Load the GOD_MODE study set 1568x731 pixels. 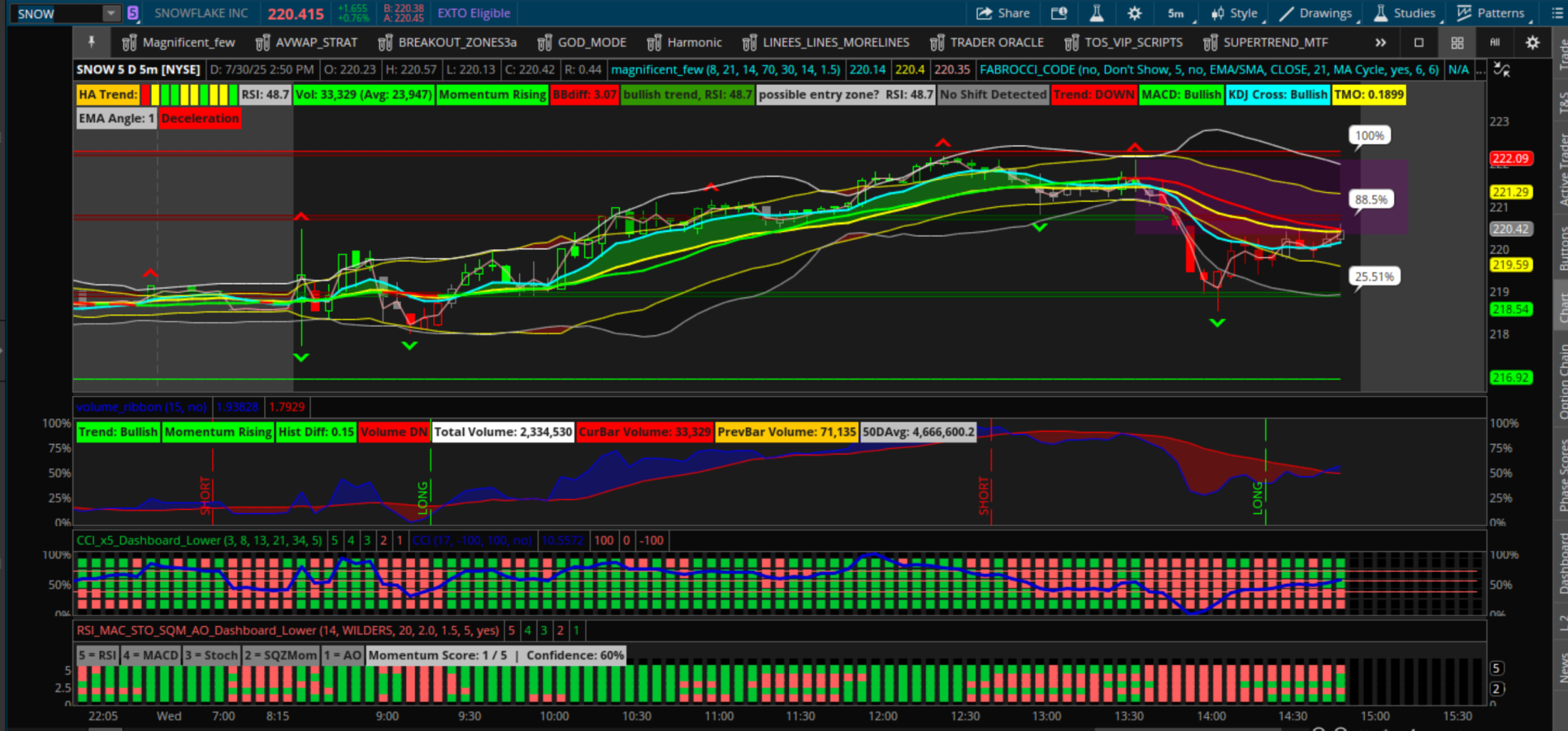pos(582,42)
